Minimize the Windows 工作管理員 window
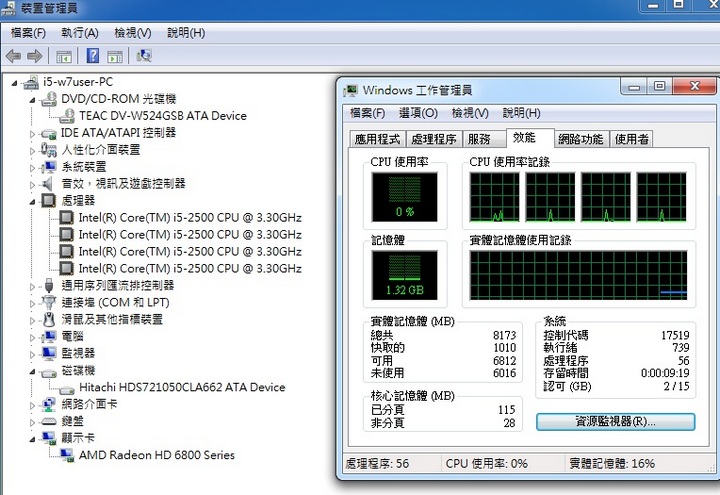The height and width of the screenshot is (495, 720). coord(634,87)
